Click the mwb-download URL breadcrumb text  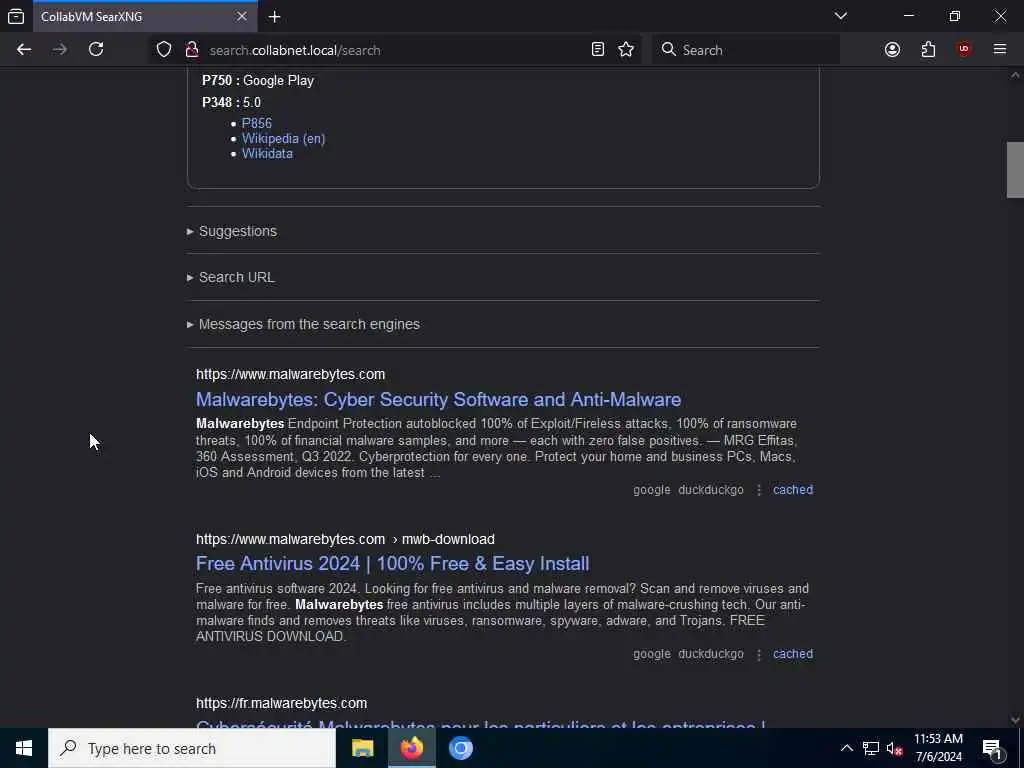click(448, 539)
